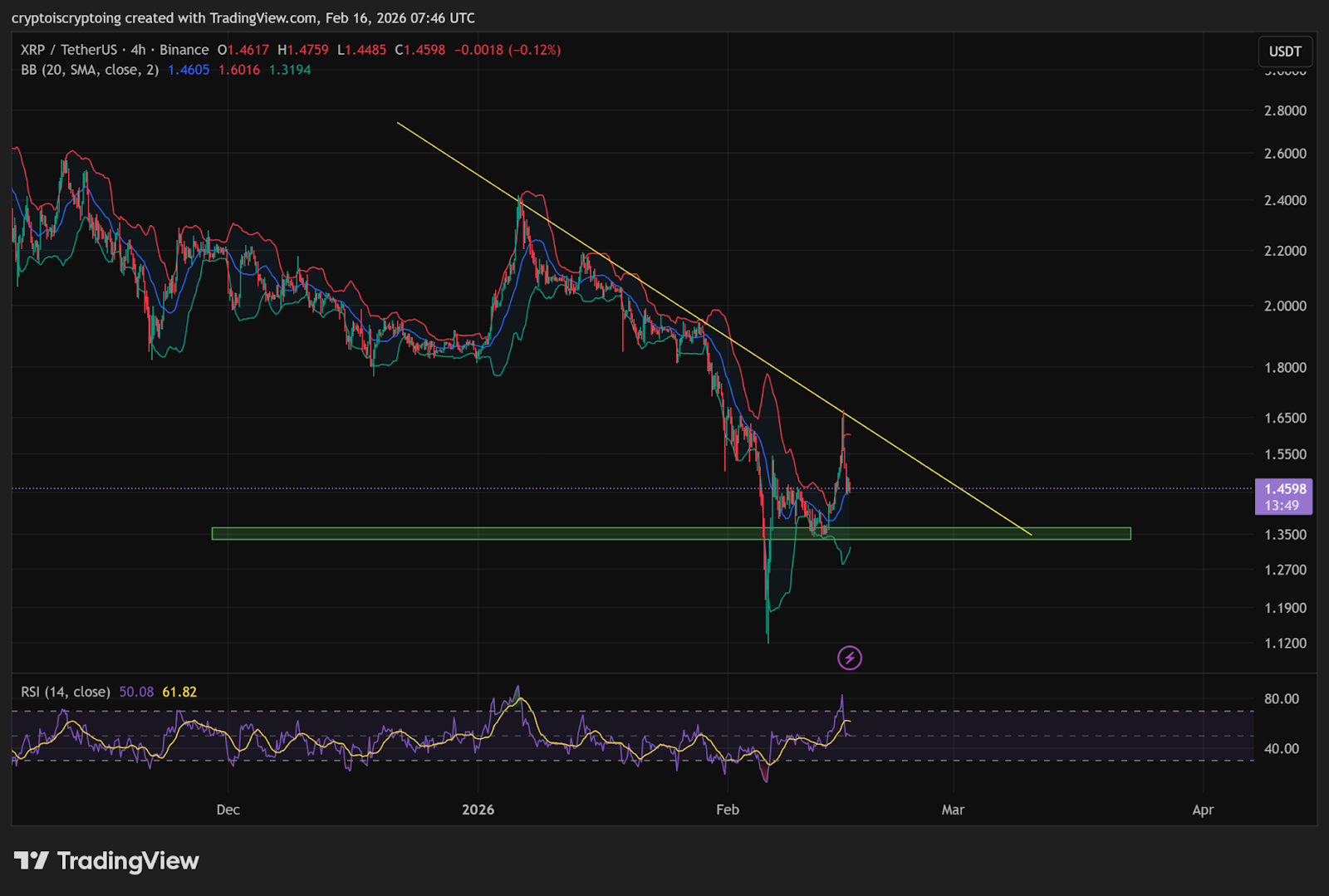Click the 2.0000 price scale level
This screenshot has width=1329, height=896.
pos(1285,306)
